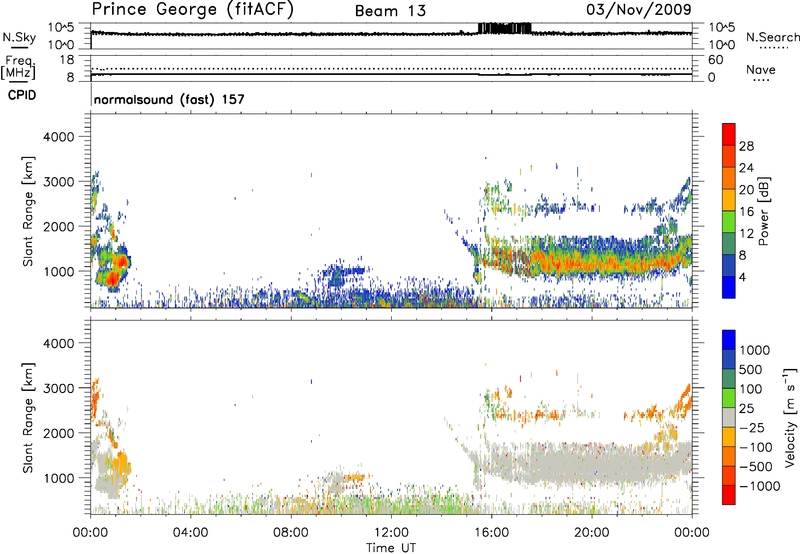Click "3000" on the velocity panel axis
Screen dimensions: 800x554
point(59,388)
